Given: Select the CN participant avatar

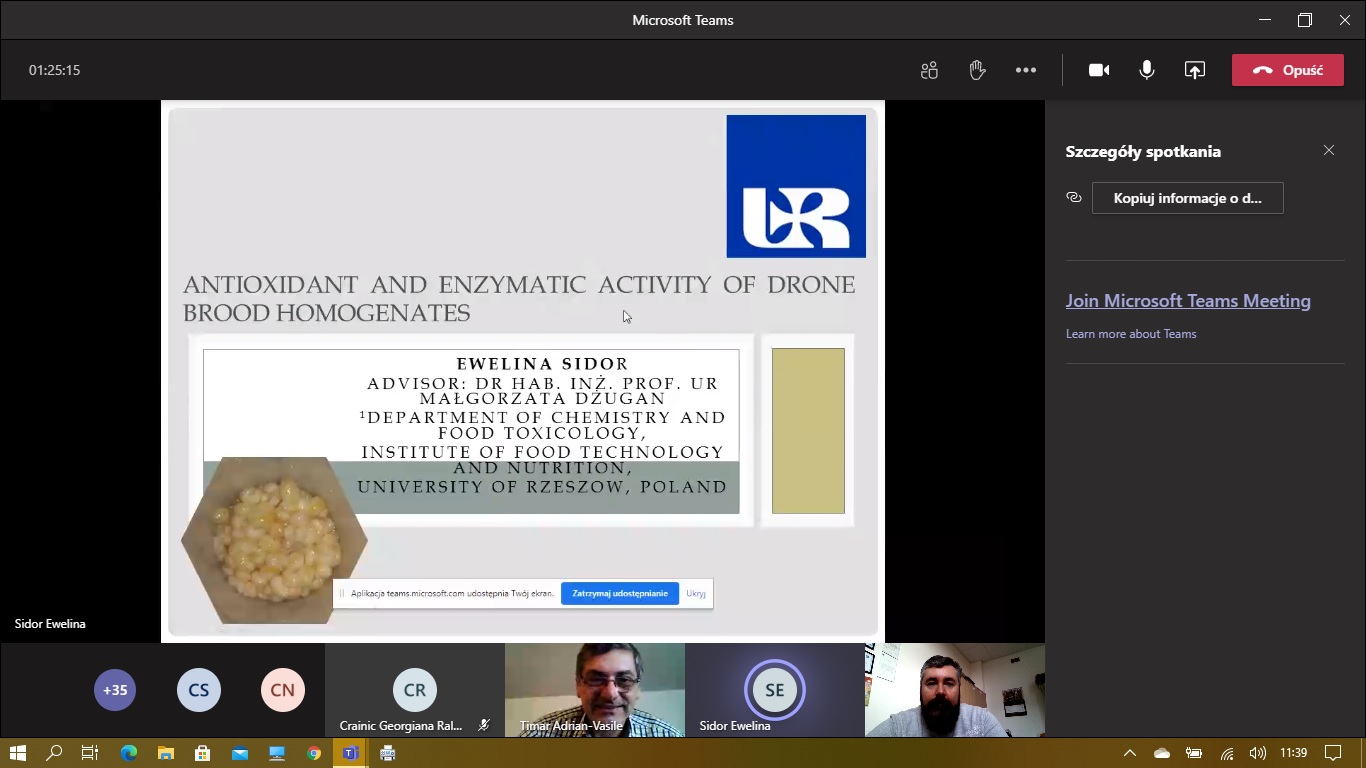Looking at the screenshot, I should (x=283, y=690).
